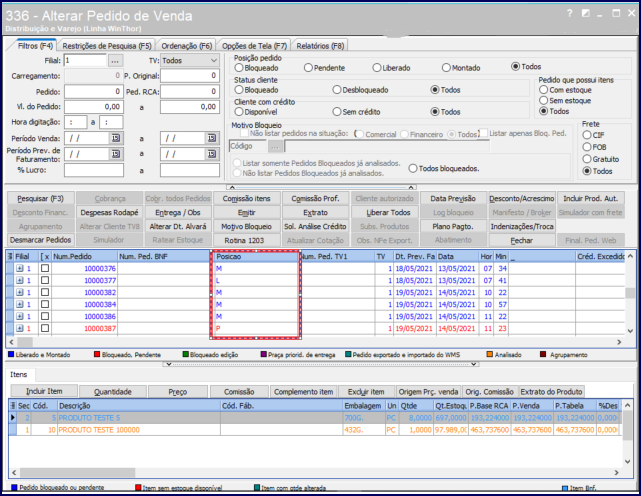Click the grid options icon in items table header
This screenshot has height=496, width=641.
[13, 406]
